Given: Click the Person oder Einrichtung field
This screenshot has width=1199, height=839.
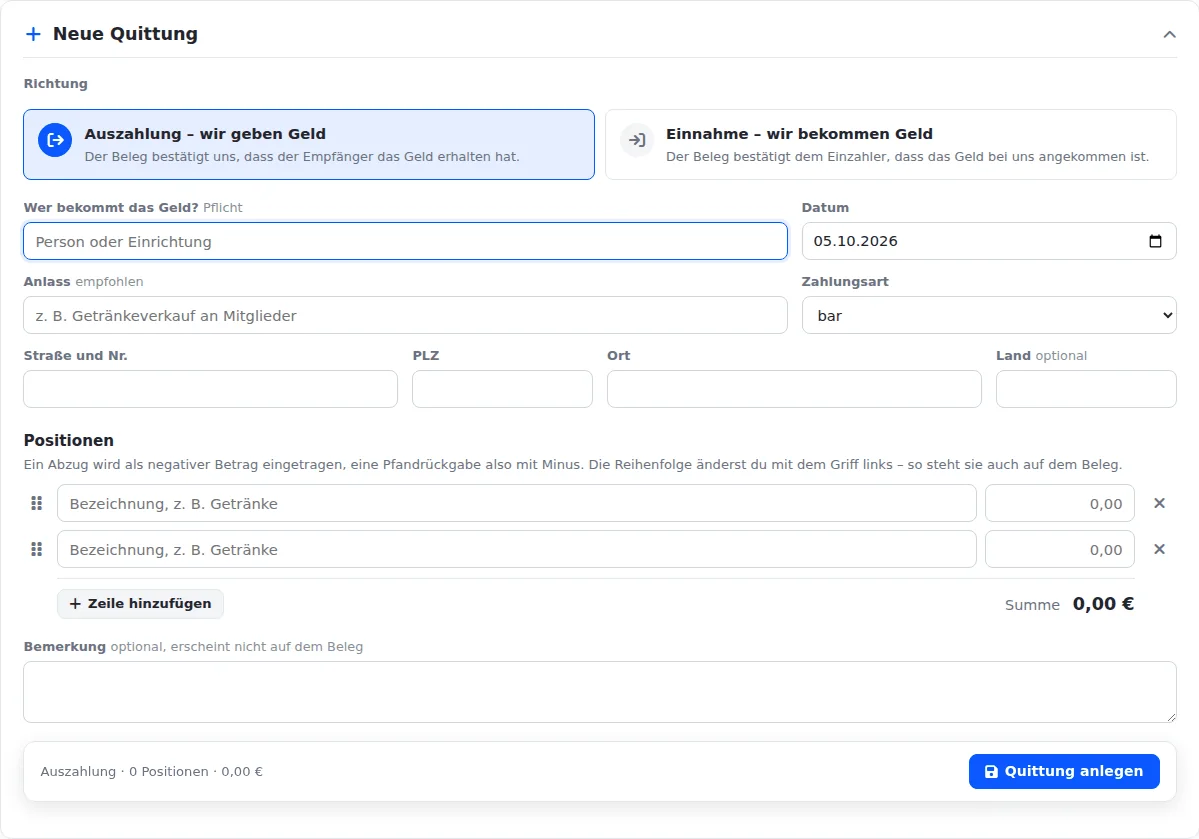Looking at the screenshot, I should (405, 242).
